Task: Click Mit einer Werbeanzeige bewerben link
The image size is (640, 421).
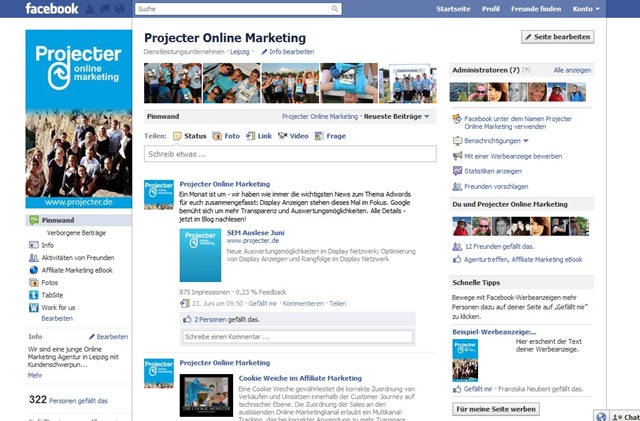Action: tap(513, 156)
